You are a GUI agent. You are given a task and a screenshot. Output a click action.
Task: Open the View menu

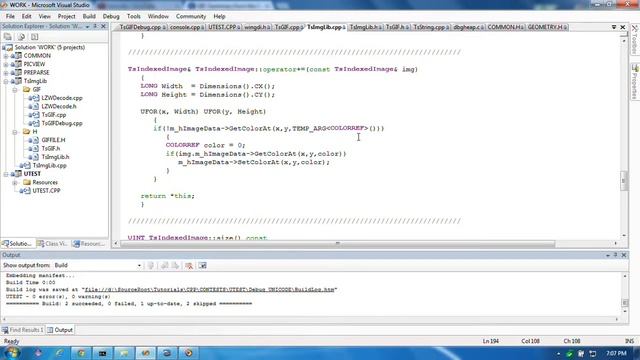click(44, 16)
